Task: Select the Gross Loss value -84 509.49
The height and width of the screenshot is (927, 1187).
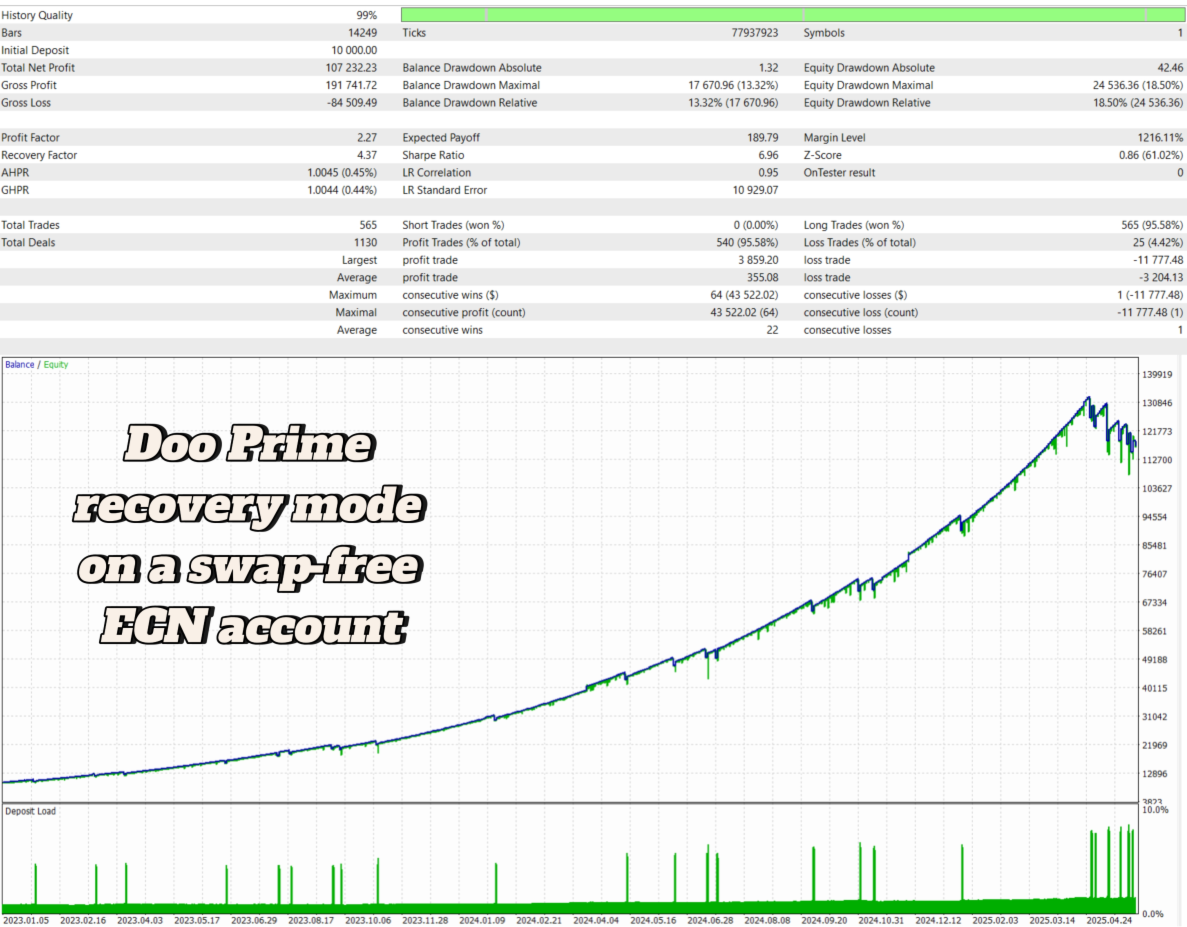Action: (352, 102)
